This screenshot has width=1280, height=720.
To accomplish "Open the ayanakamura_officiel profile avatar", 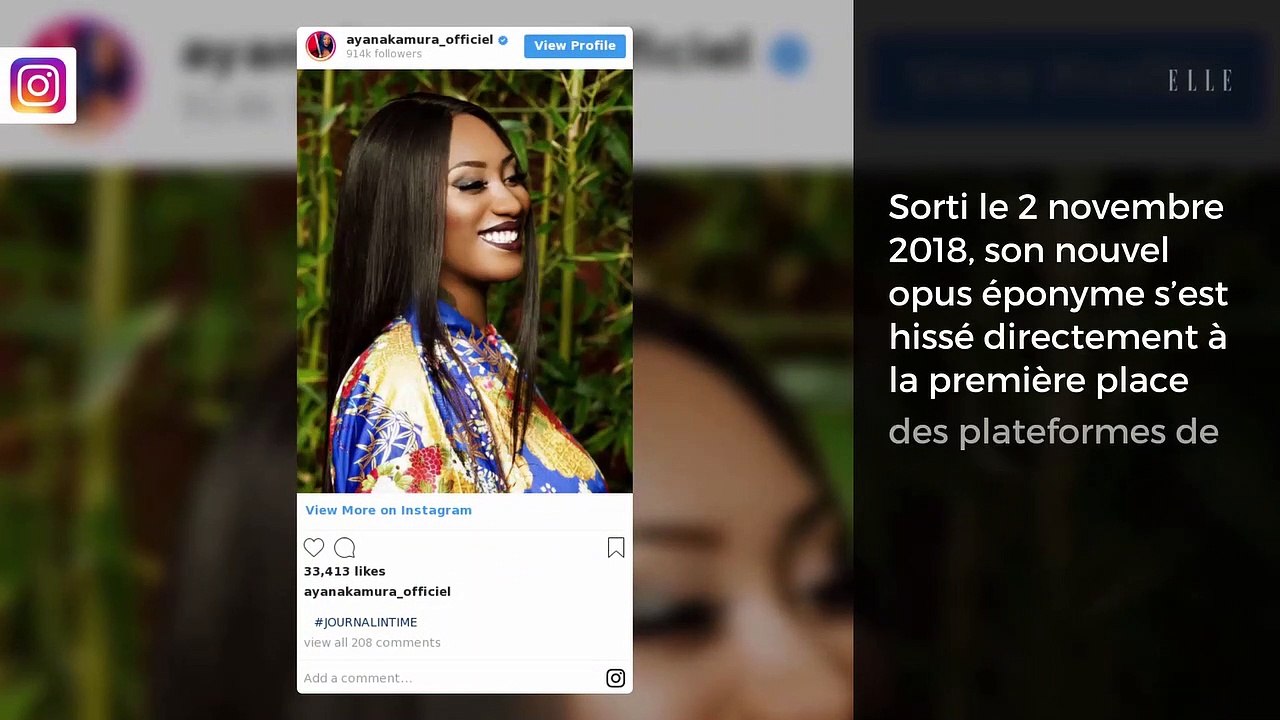I will [x=320, y=46].
